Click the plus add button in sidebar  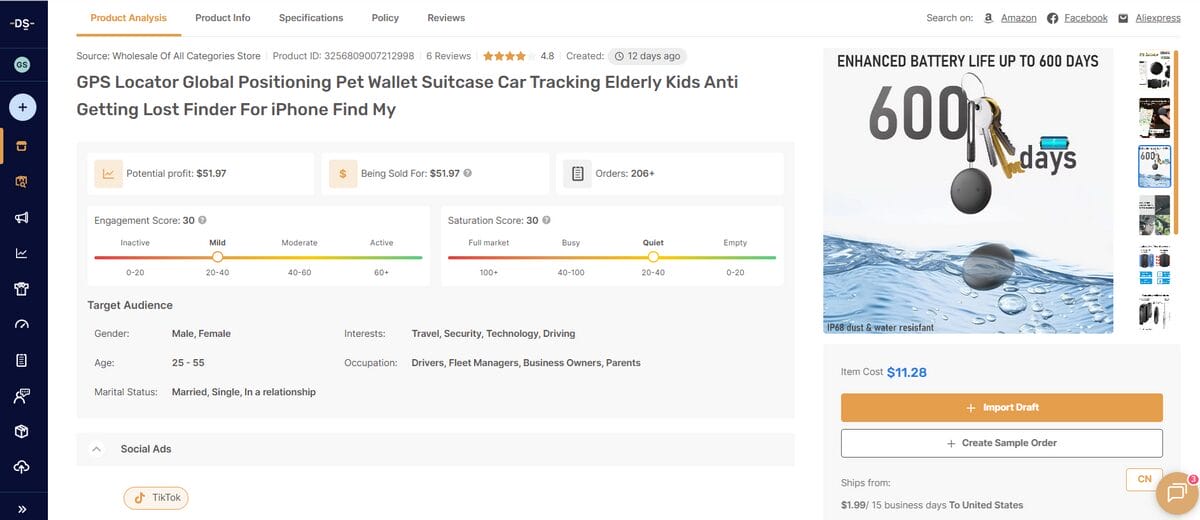(x=22, y=106)
